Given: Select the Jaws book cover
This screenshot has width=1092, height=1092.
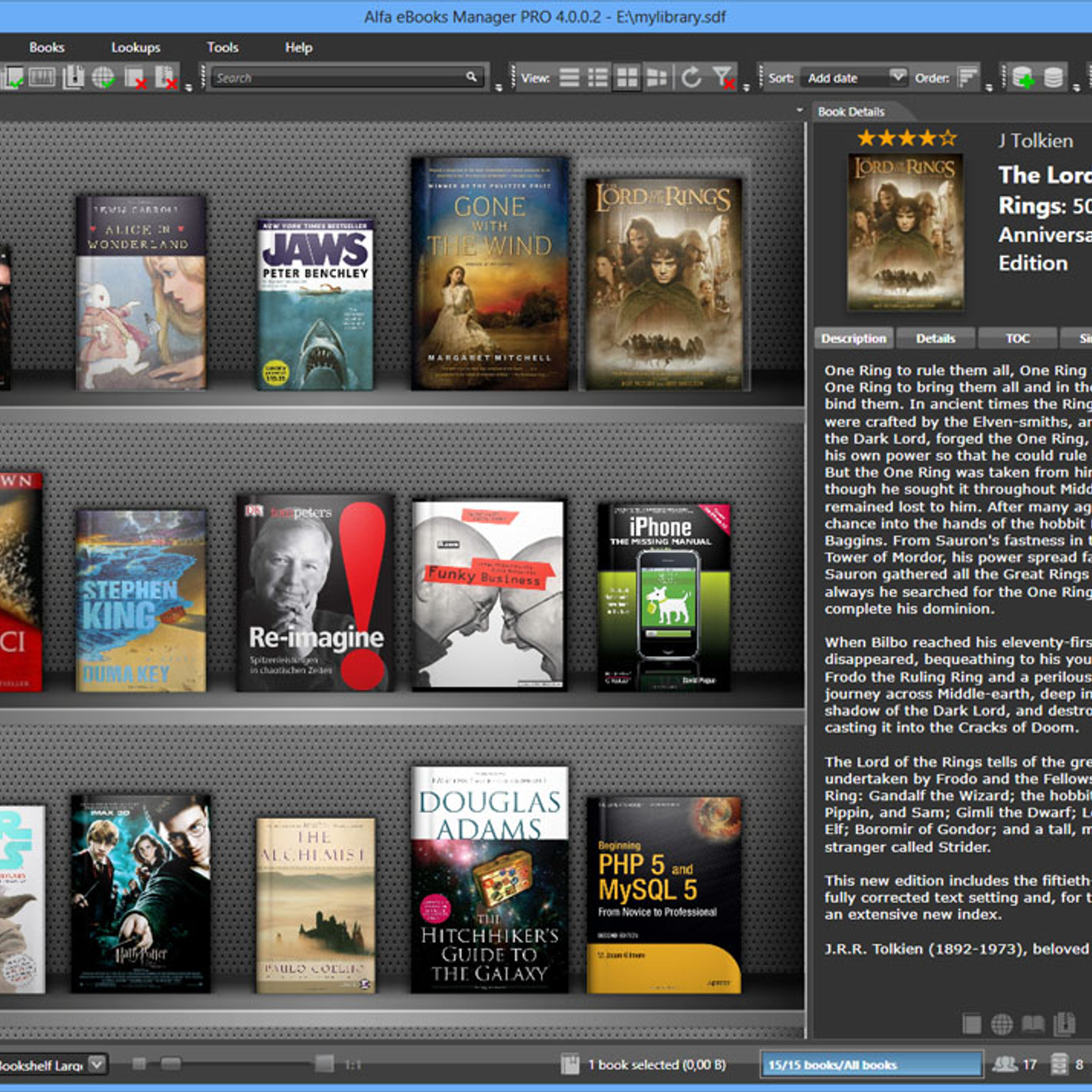Looking at the screenshot, I should [x=315, y=305].
